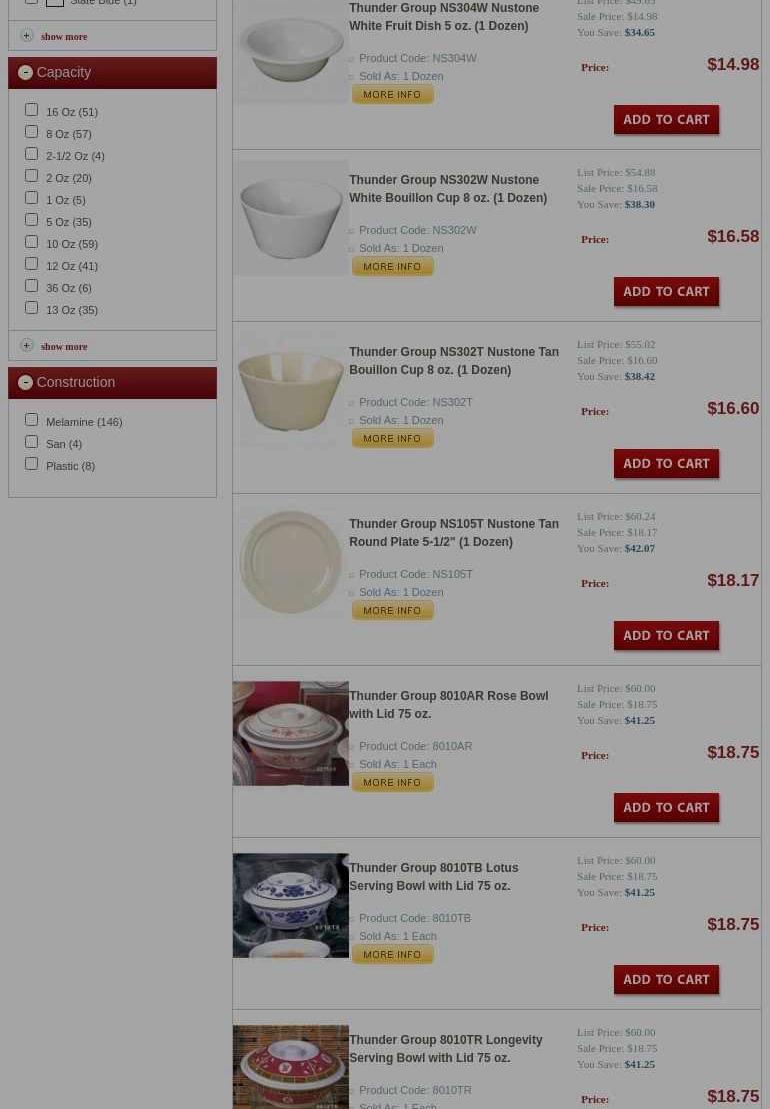This screenshot has height=1109, width=770.
Task: Collapse the Capacity filter section icon
Action: pyautogui.click(x=25, y=72)
